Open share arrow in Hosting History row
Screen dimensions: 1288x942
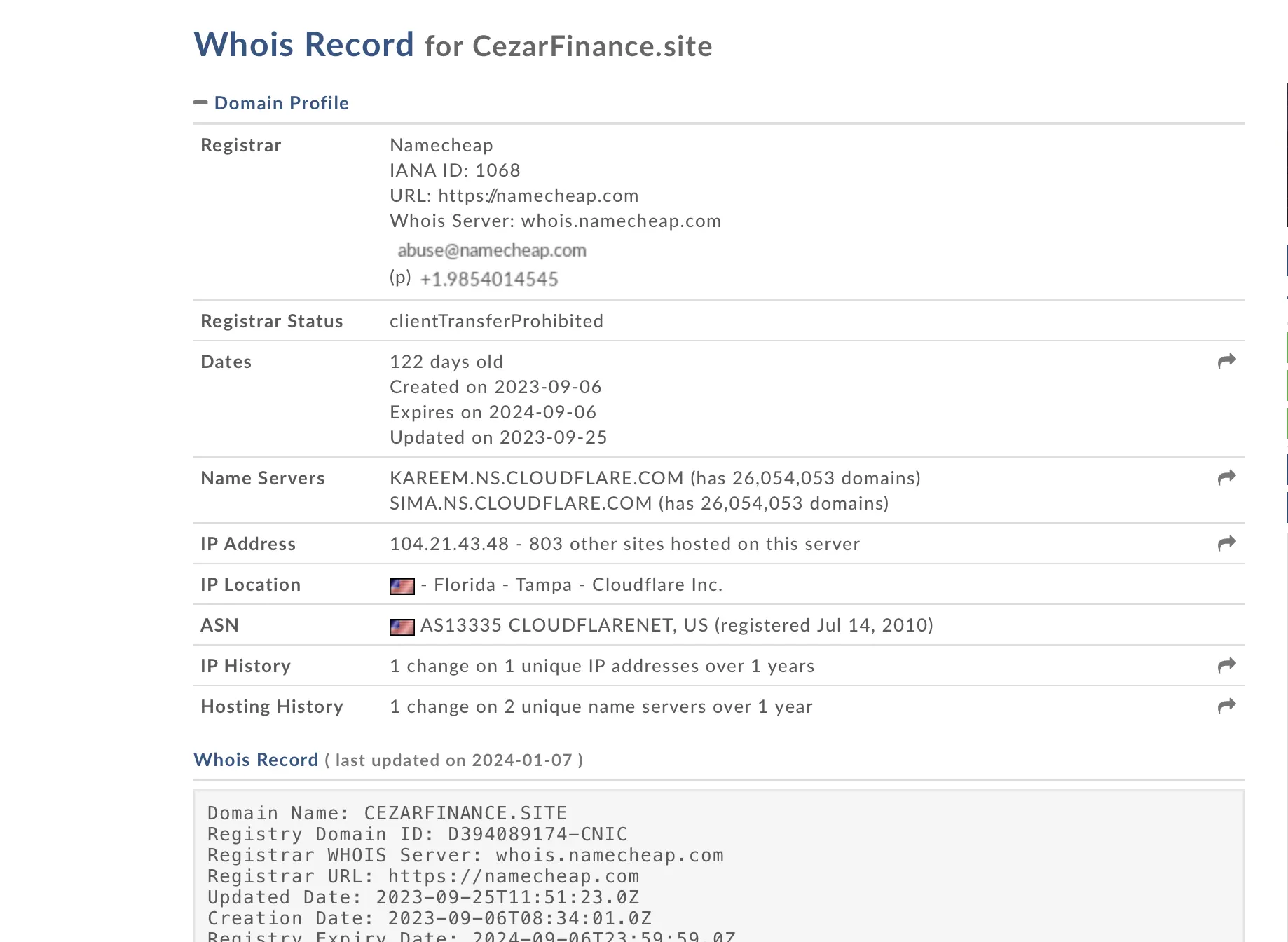1226,706
